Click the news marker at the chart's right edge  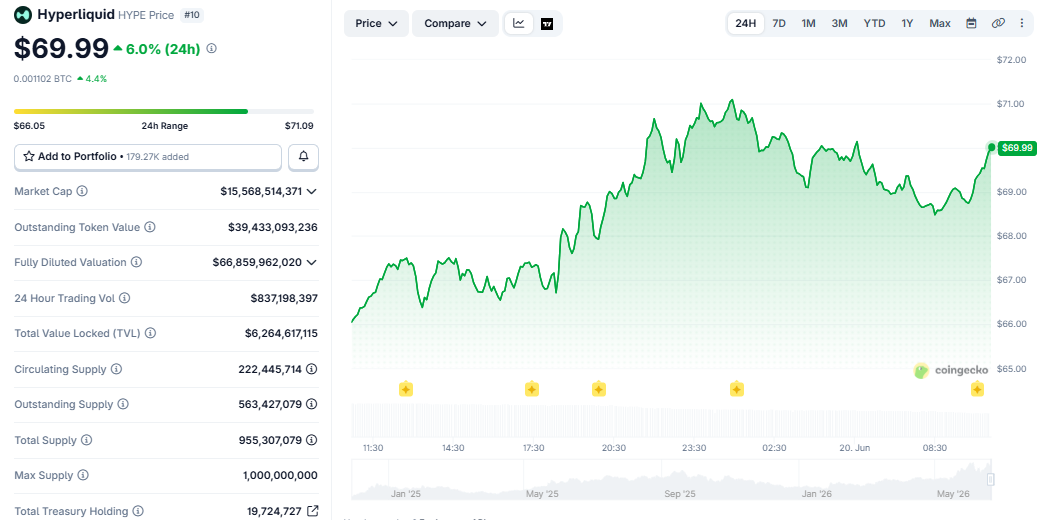coord(977,389)
